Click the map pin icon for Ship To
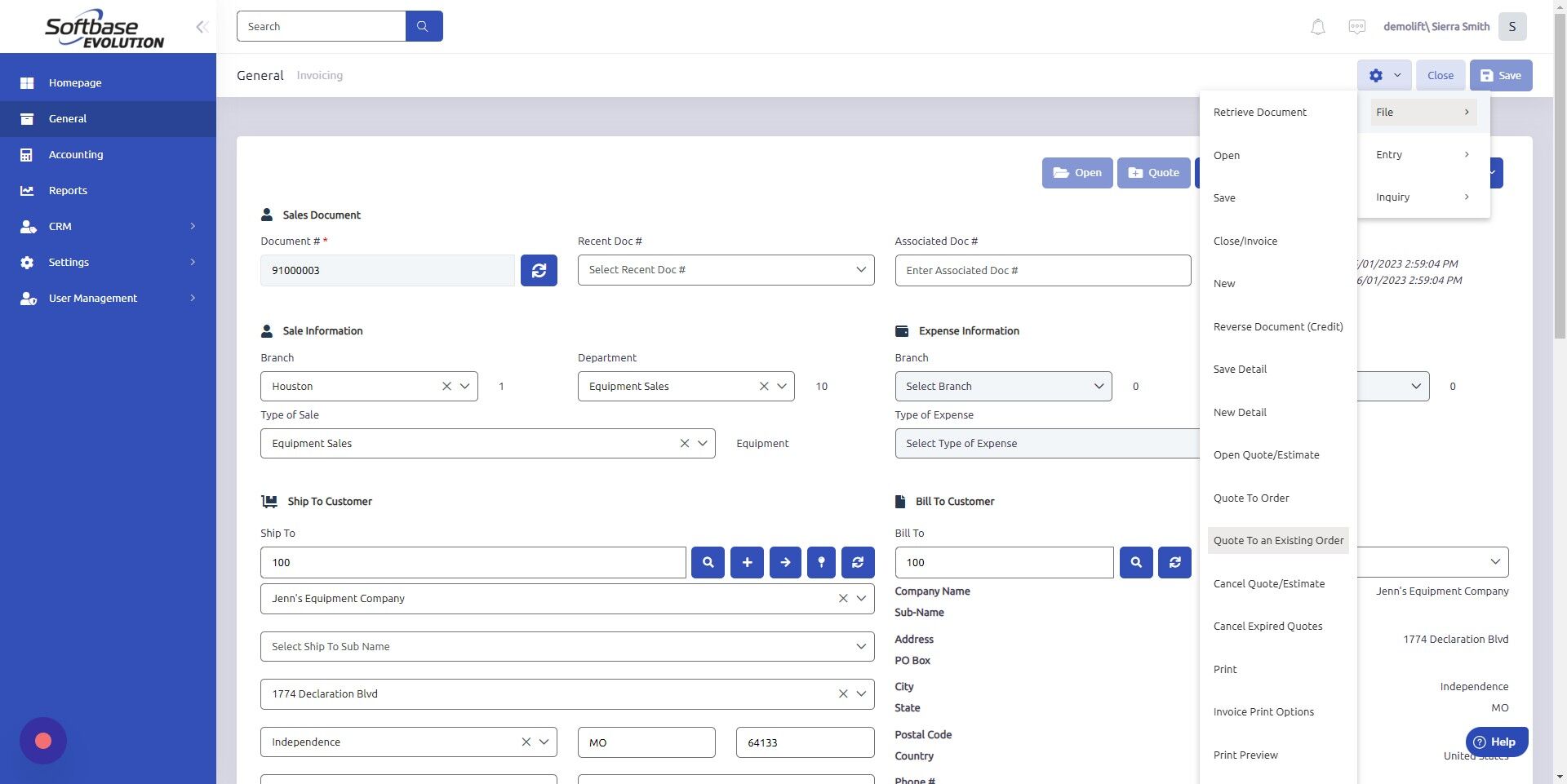Image resolution: width=1567 pixels, height=784 pixels. pos(821,562)
